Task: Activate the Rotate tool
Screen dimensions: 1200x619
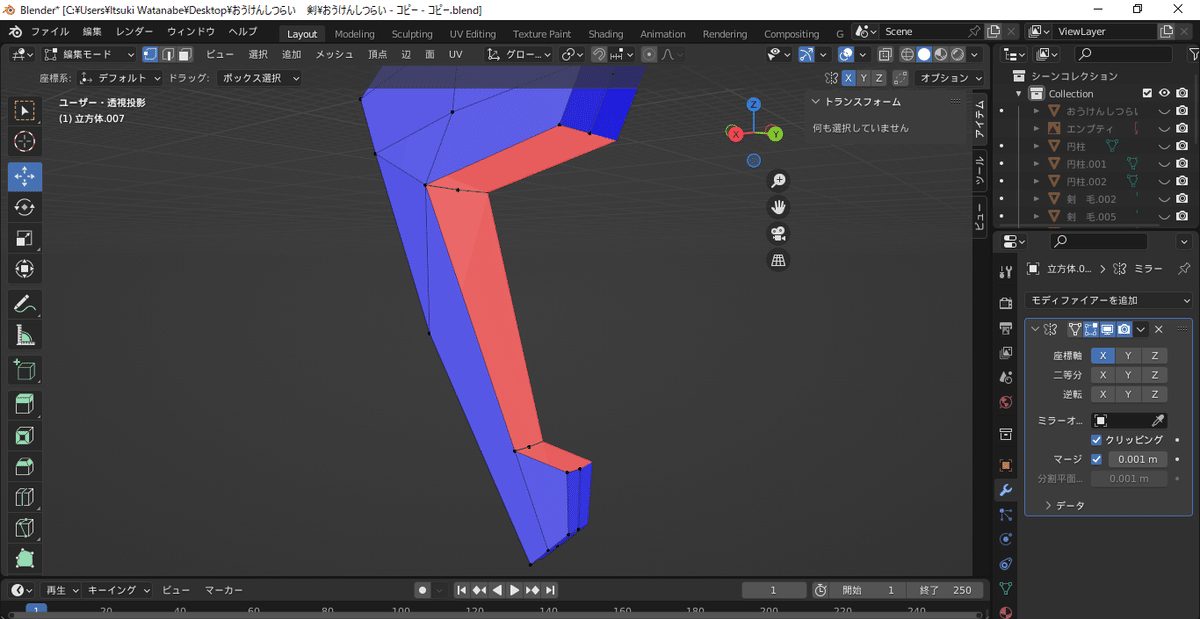Action: click(x=25, y=207)
